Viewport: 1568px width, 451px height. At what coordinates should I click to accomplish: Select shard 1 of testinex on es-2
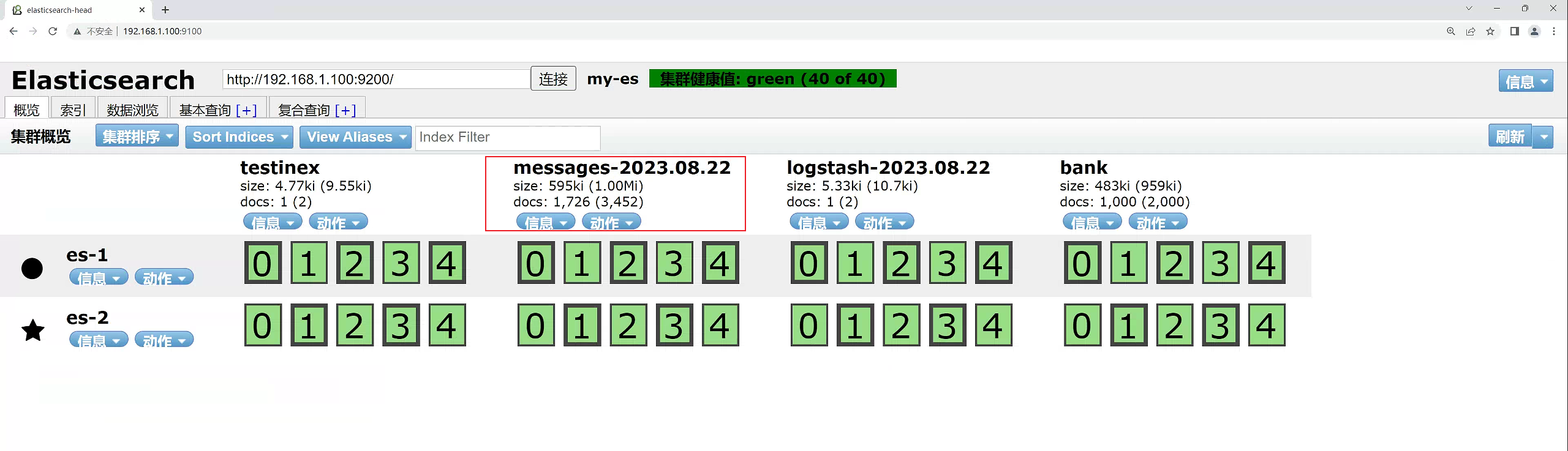pyautogui.click(x=309, y=325)
